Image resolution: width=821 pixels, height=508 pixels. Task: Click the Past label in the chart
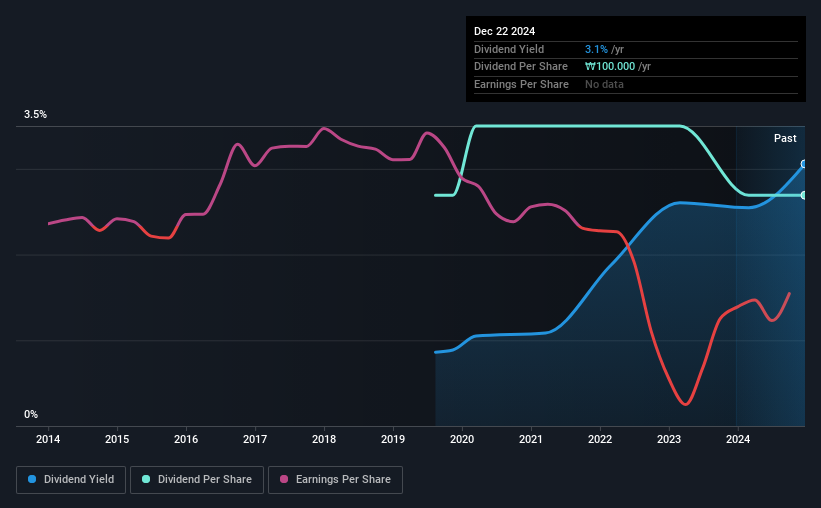[x=785, y=138]
